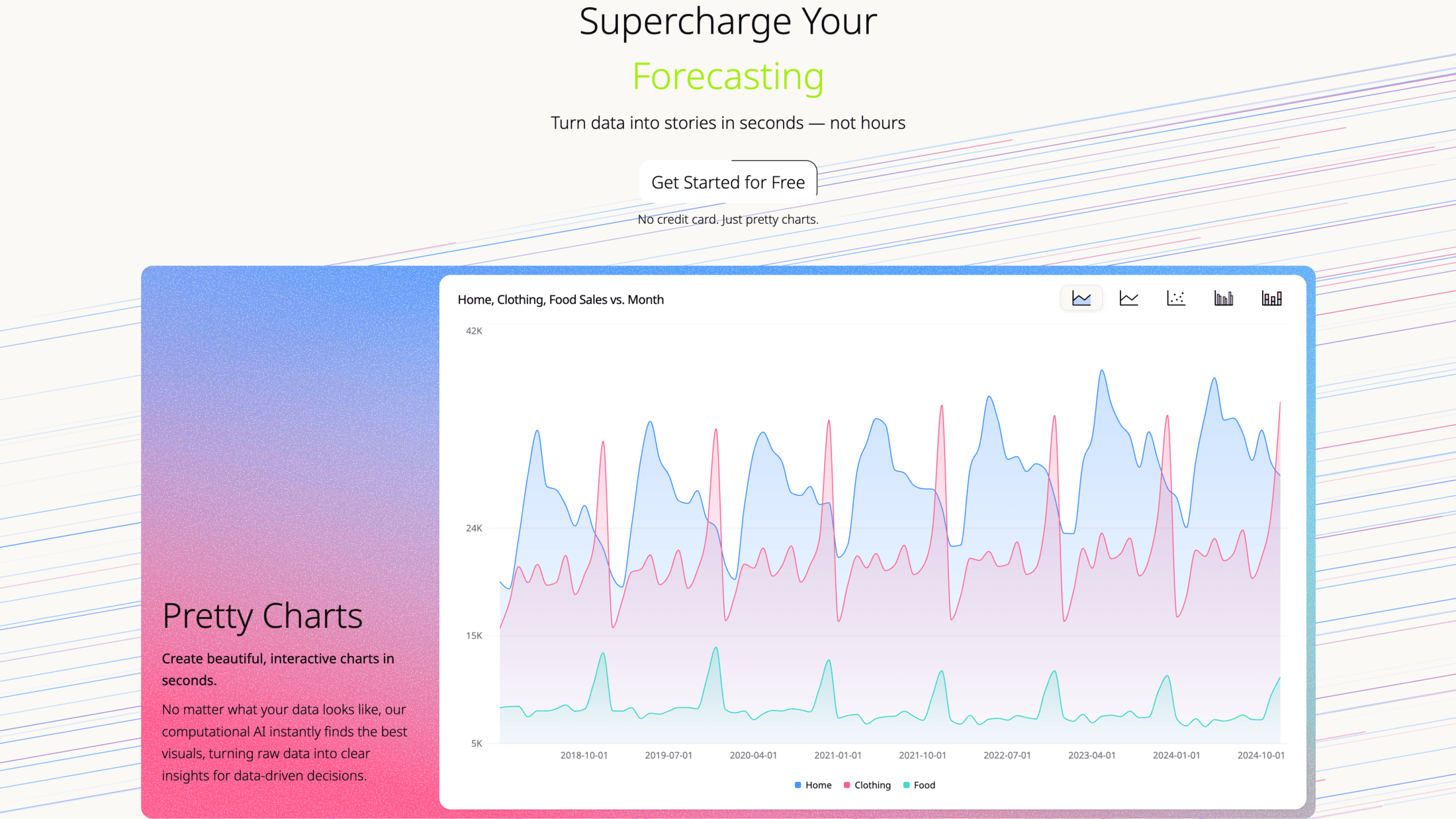Click the Pretty Charts heading
1456x819 pixels.
point(263,616)
